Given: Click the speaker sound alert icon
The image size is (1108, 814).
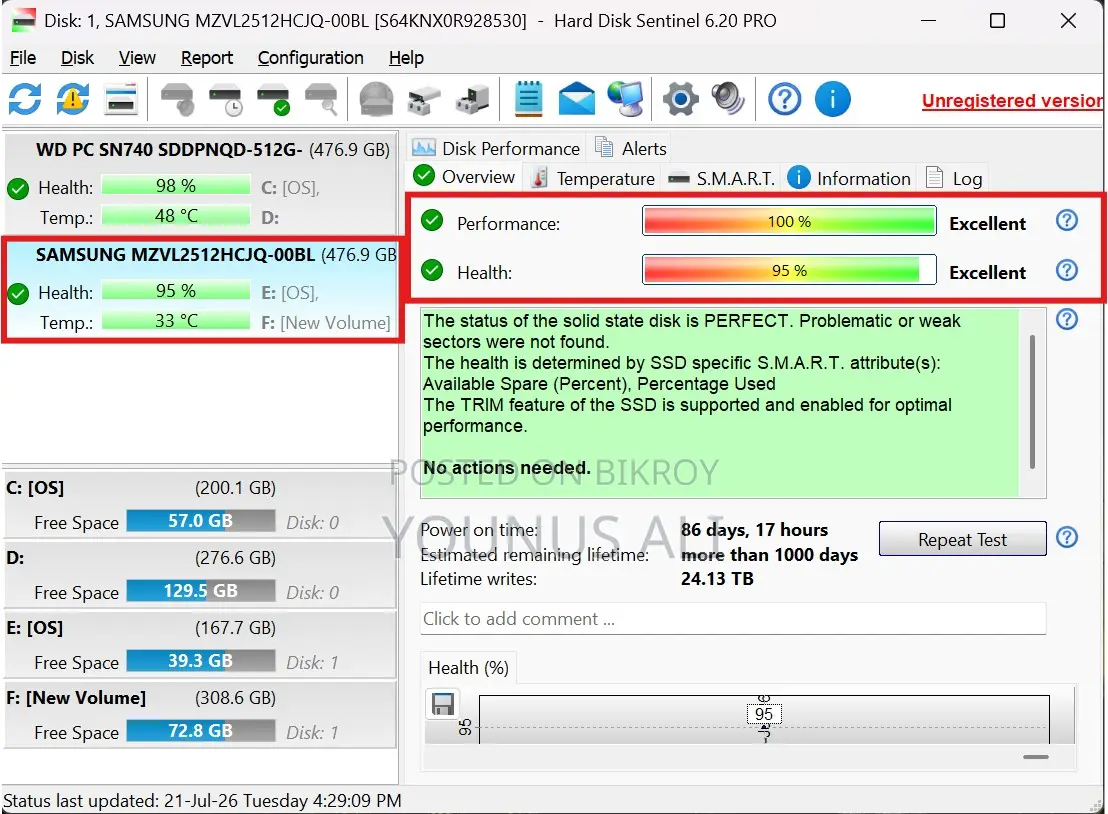Looking at the screenshot, I should pyautogui.click(x=728, y=99).
